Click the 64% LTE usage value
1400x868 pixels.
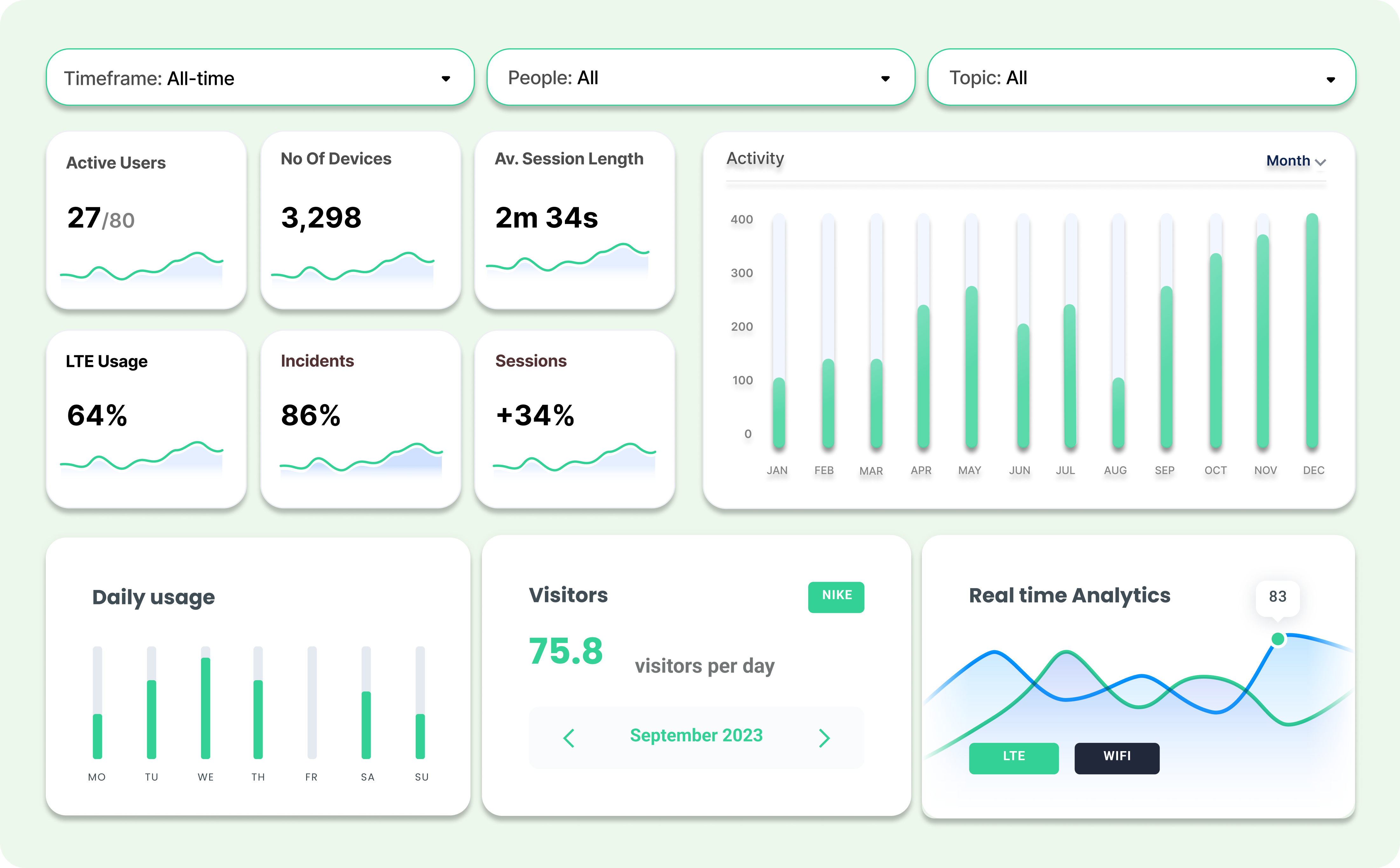(x=96, y=415)
